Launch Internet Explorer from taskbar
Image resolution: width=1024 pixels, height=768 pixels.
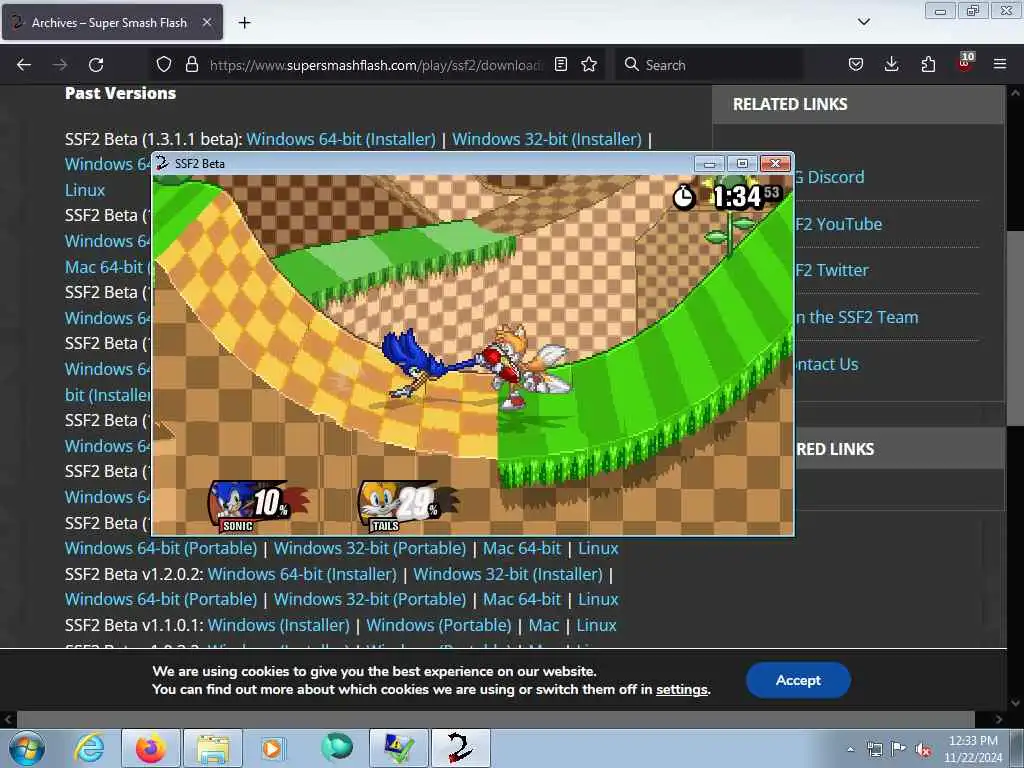[89, 748]
